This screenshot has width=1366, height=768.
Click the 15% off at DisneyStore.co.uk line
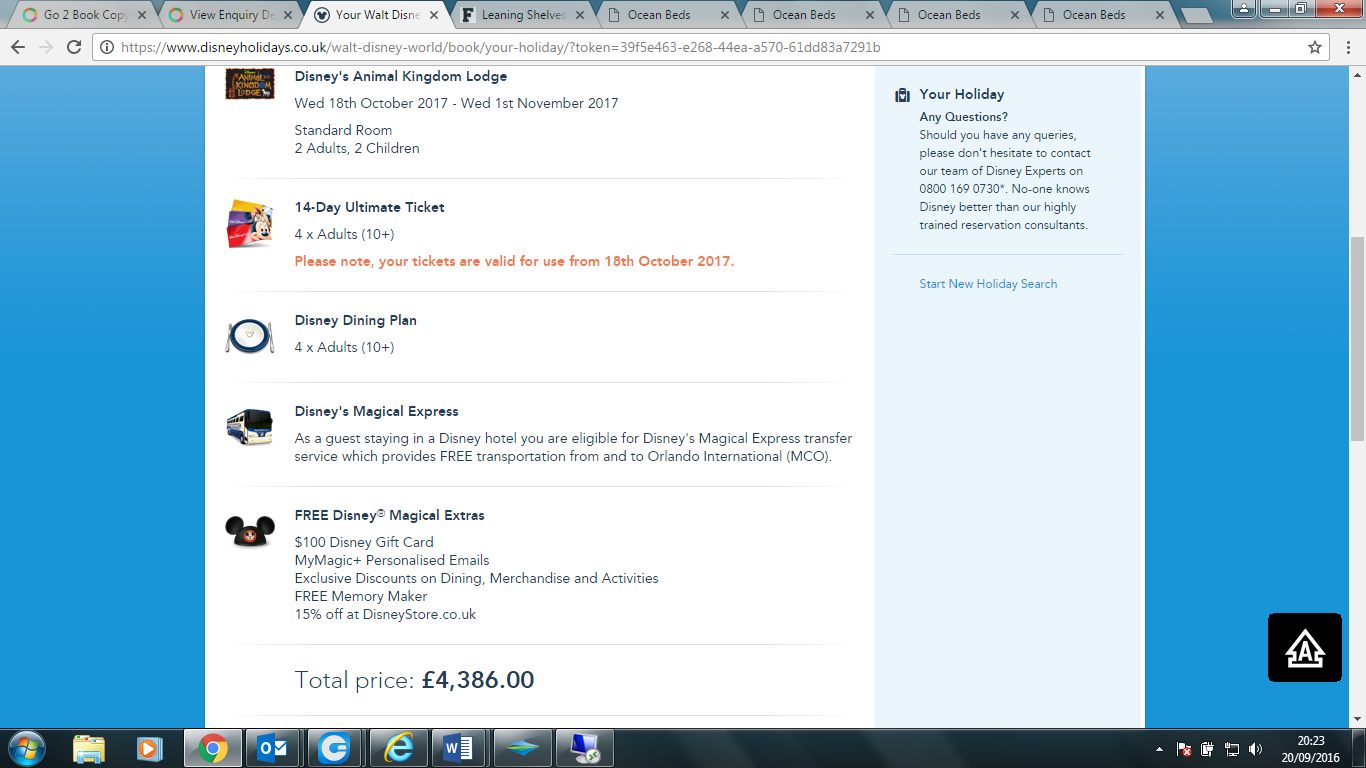tap(385, 614)
